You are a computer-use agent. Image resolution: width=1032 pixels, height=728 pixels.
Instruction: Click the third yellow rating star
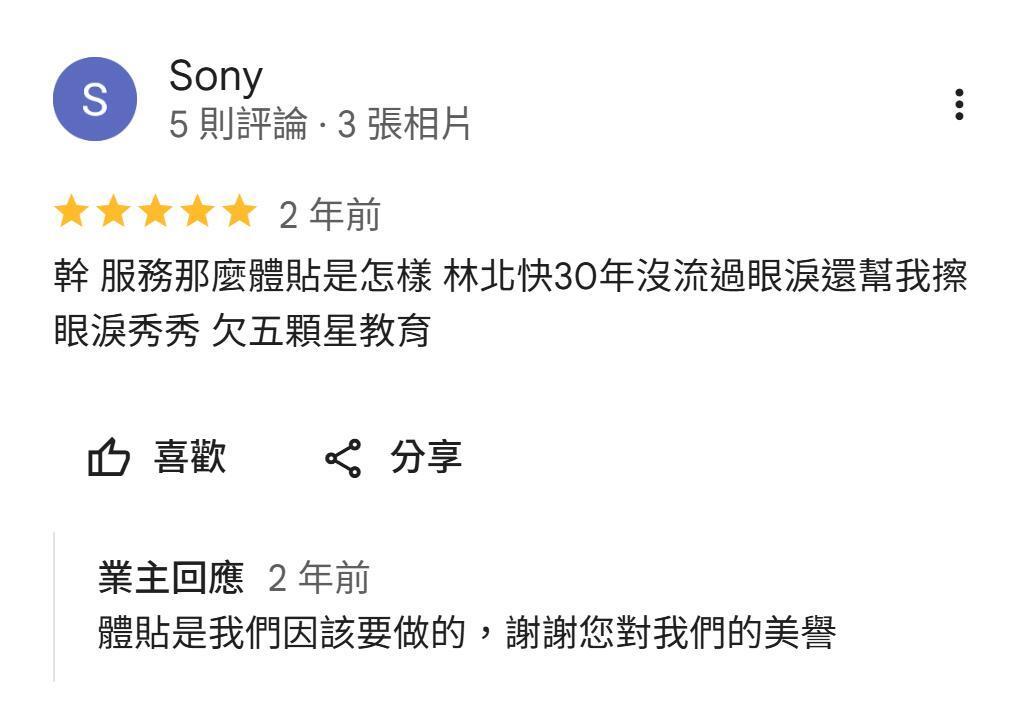[x=155, y=213]
